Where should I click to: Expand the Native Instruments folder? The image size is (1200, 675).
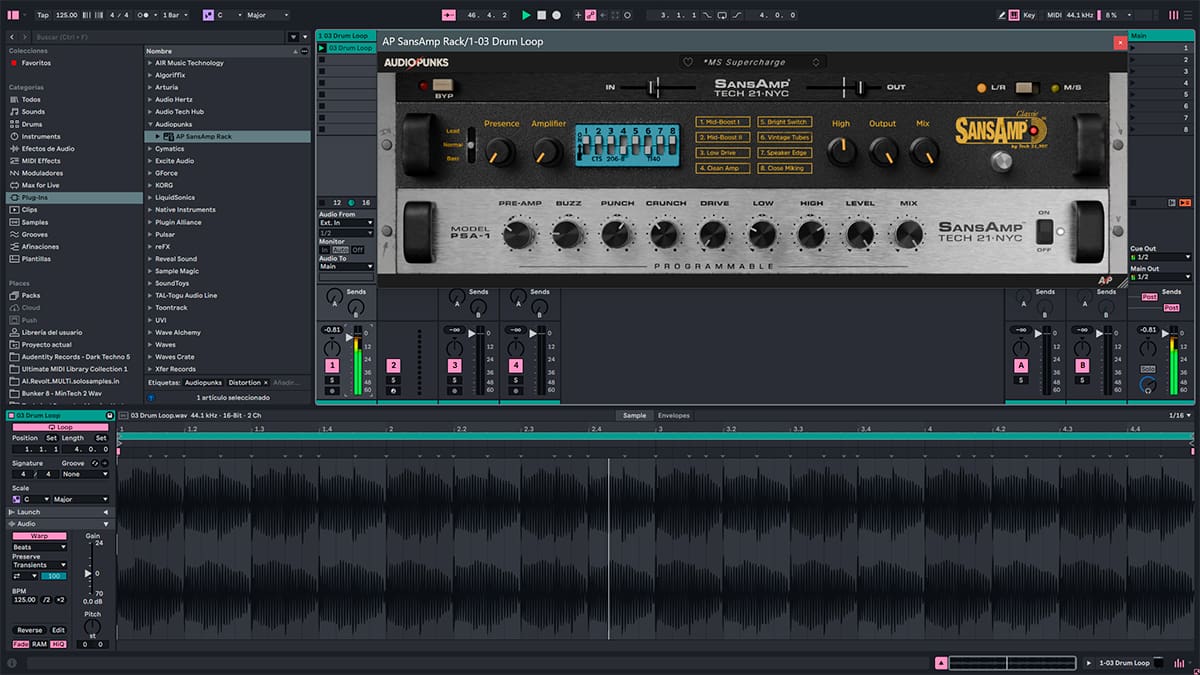coord(149,210)
